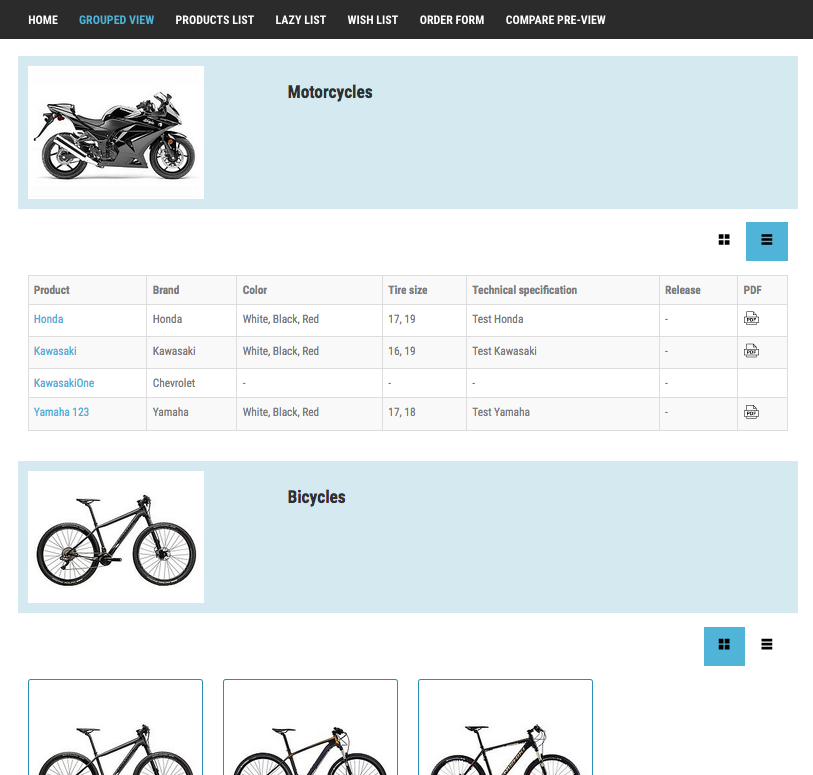Open the Kawasaki product link
Screen dimensions: 813x775
[55, 351]
